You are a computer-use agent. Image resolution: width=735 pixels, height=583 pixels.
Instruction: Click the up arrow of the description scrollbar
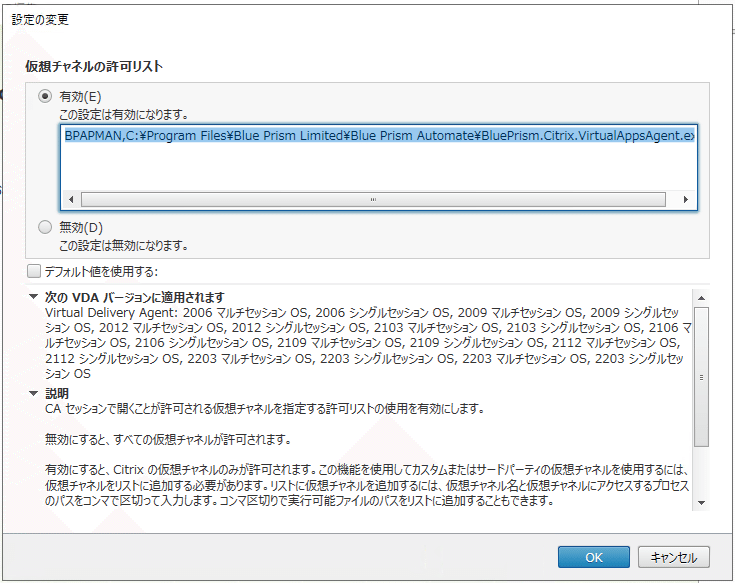pos(701,298)
